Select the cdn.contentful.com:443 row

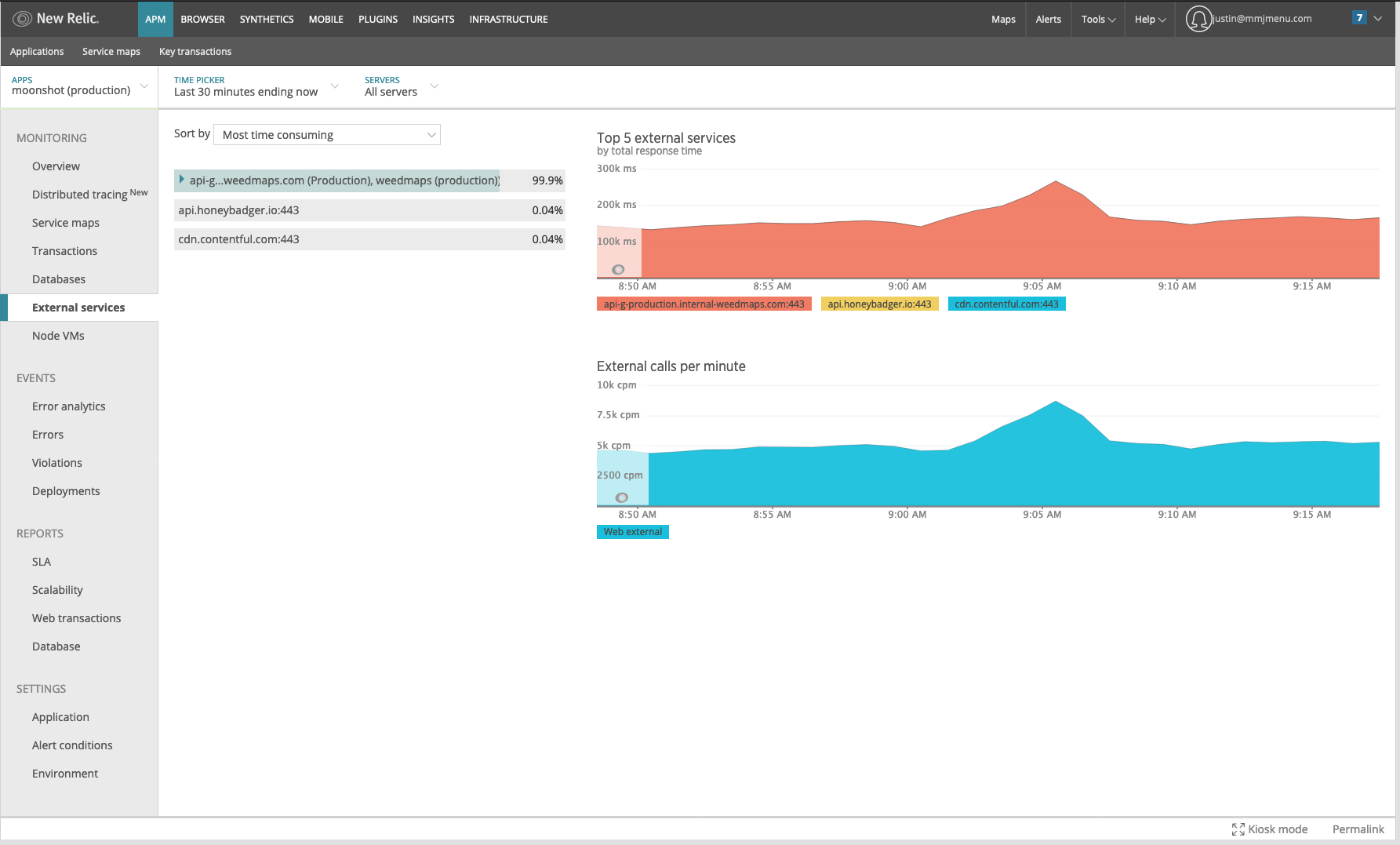pyautogui.click(x=369, y=239)
